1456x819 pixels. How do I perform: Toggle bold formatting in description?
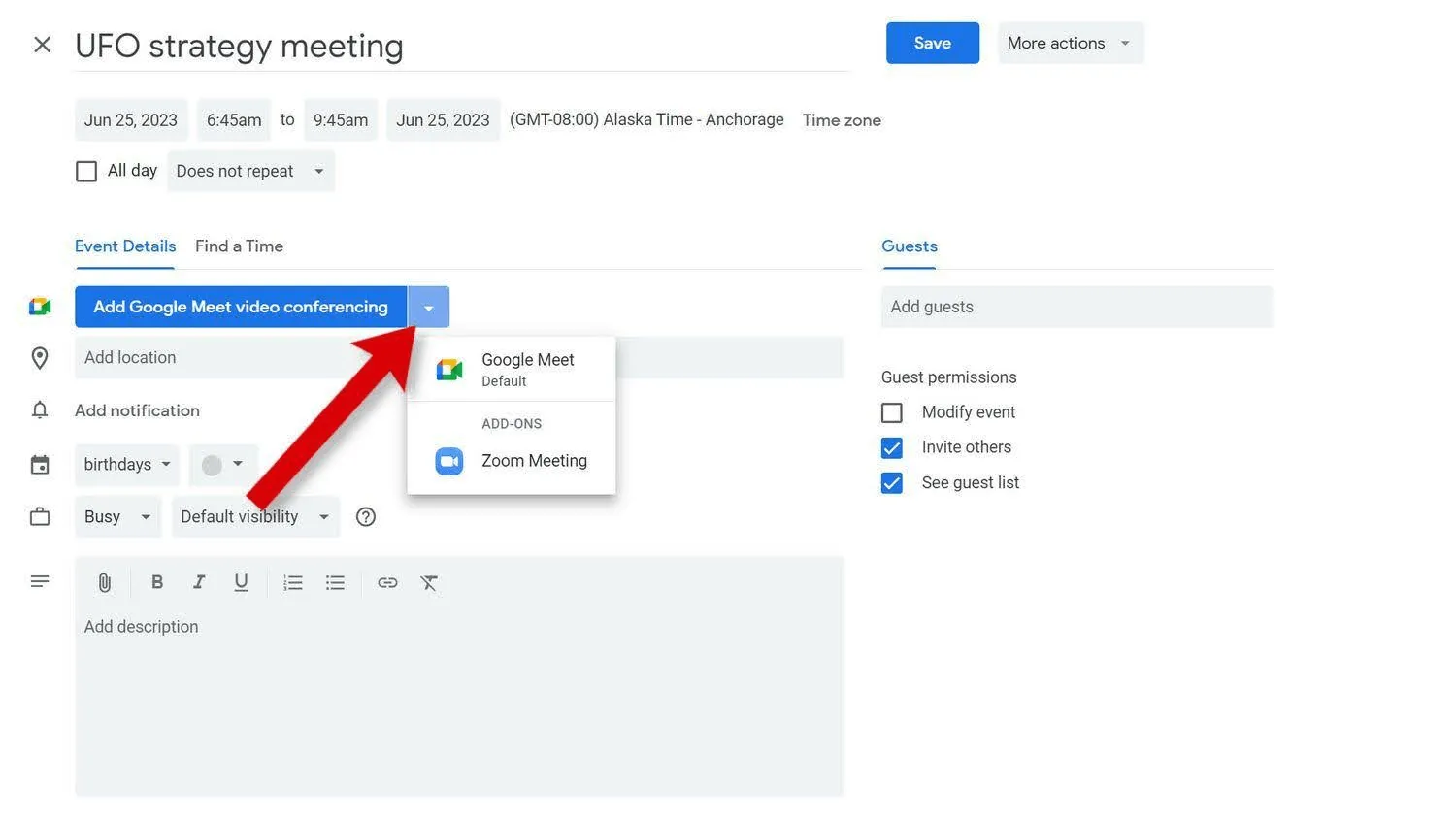pyautogui.click(x=157, y=582)
